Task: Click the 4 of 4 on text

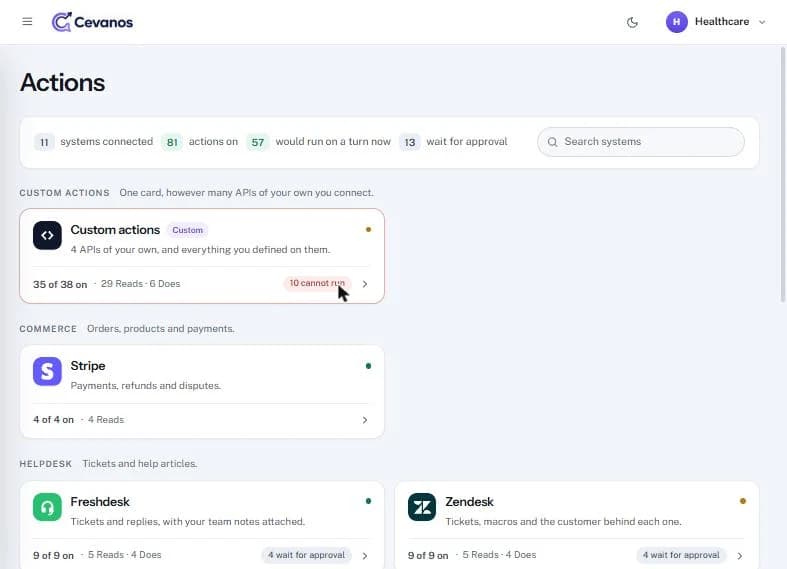Action: click(53, 420)
